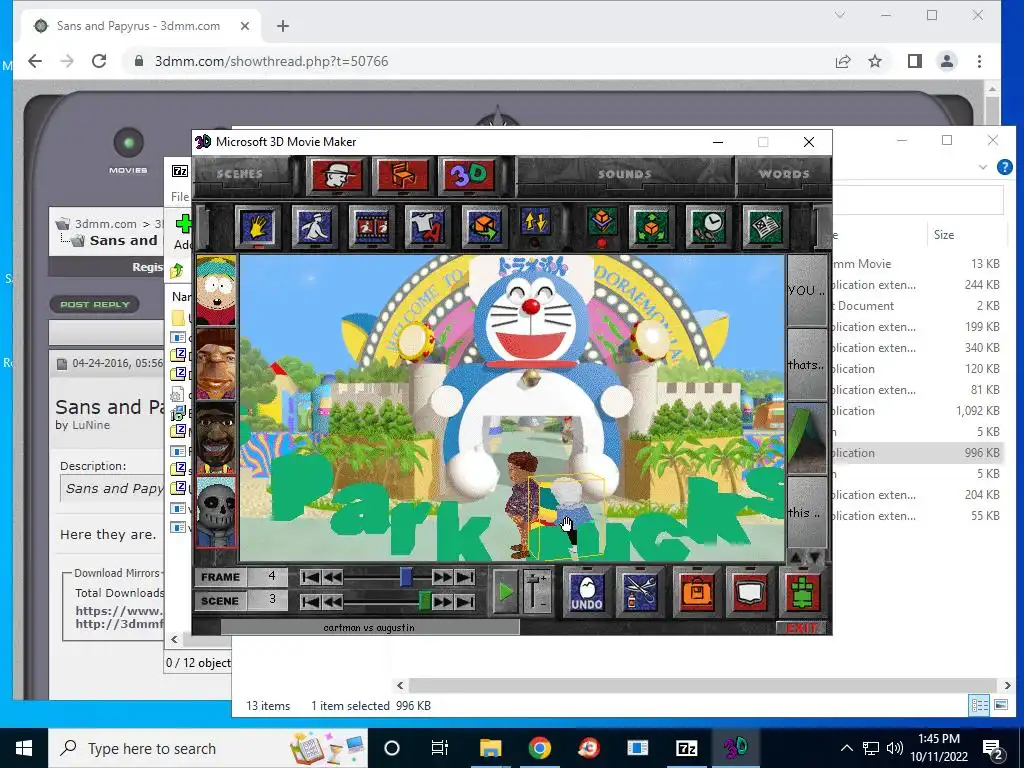Screen dimensions: 1024x768
Task: Open the WORDS tab
Action: [784, 174]
